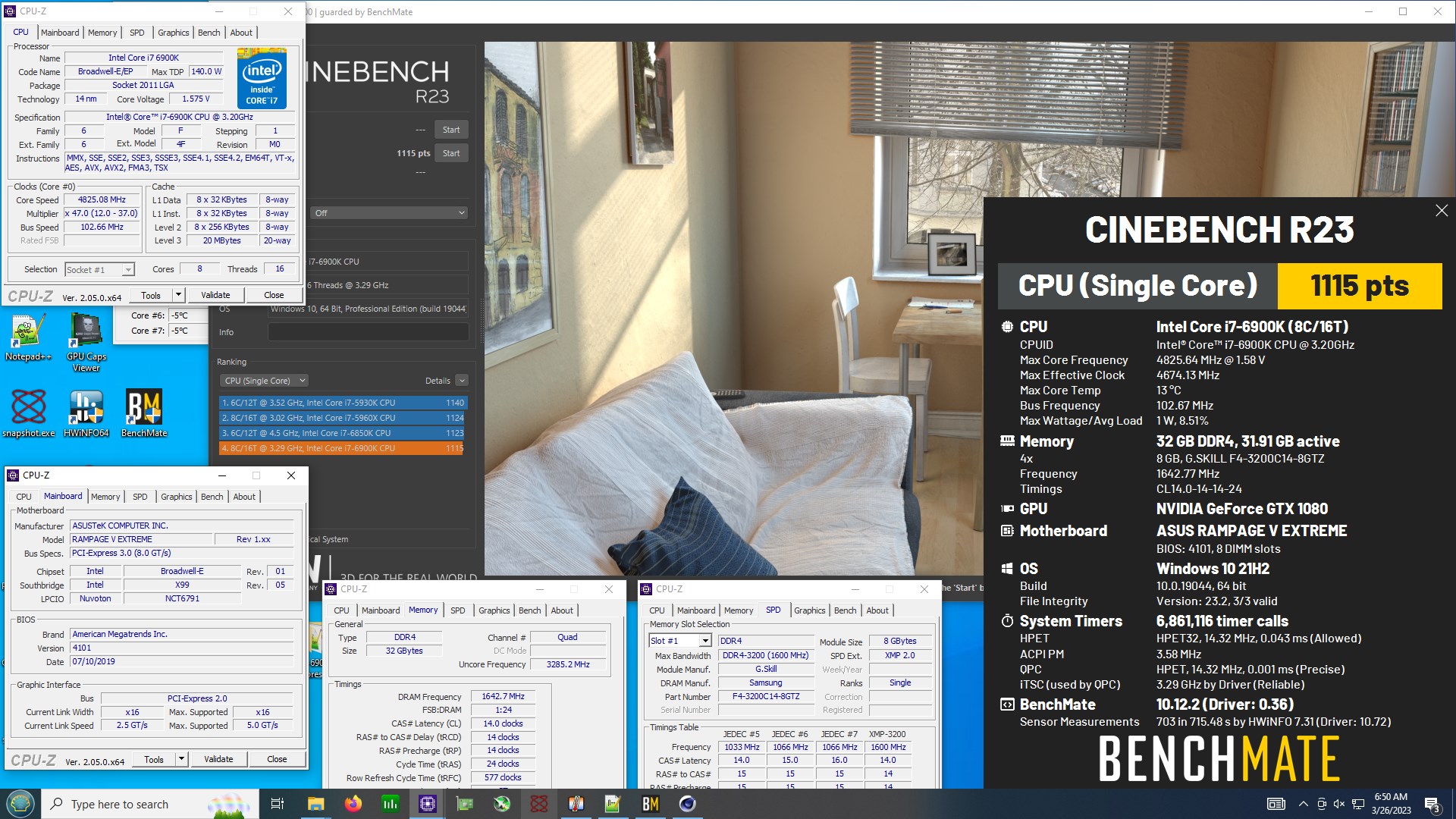Screen dimensions: 1456x819
Task: Switch to Mainboard tab in top CPU-Z window
Action: [x=60, y=33]
